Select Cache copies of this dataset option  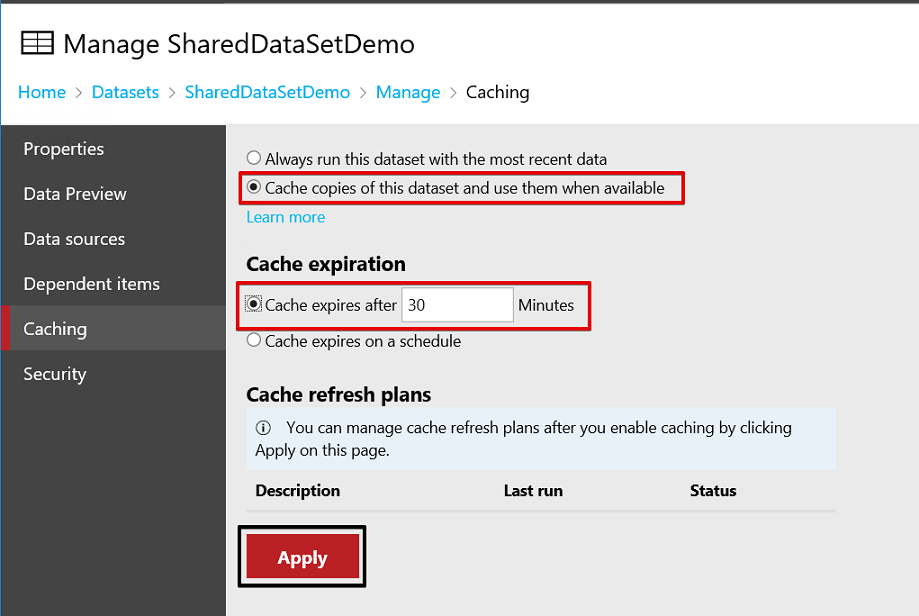click(x=254, y=187)
